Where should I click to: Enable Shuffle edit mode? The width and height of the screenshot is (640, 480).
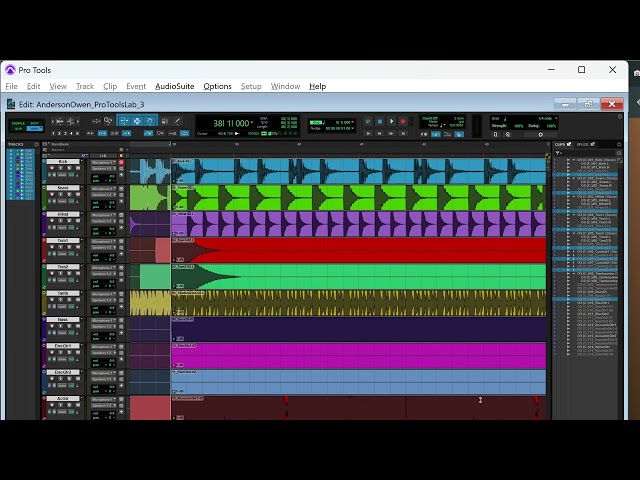(x=18, y=123)
